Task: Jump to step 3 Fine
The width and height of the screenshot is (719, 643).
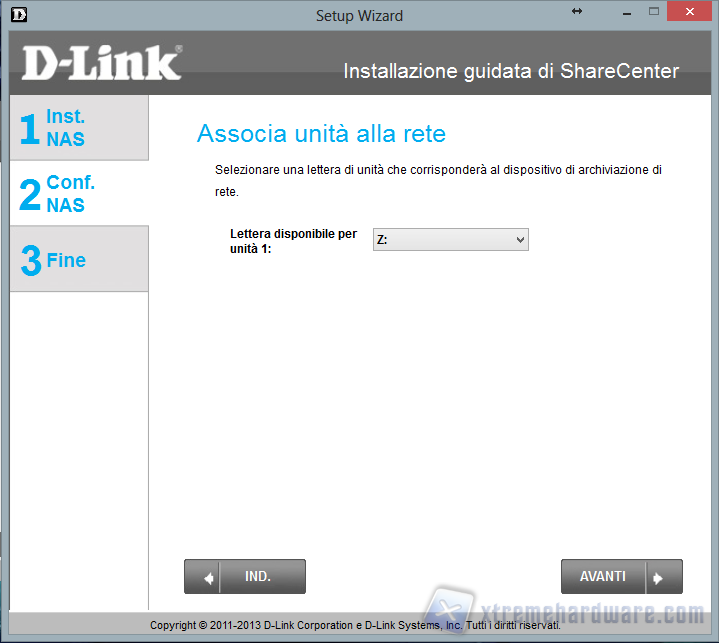Action: 78,260
